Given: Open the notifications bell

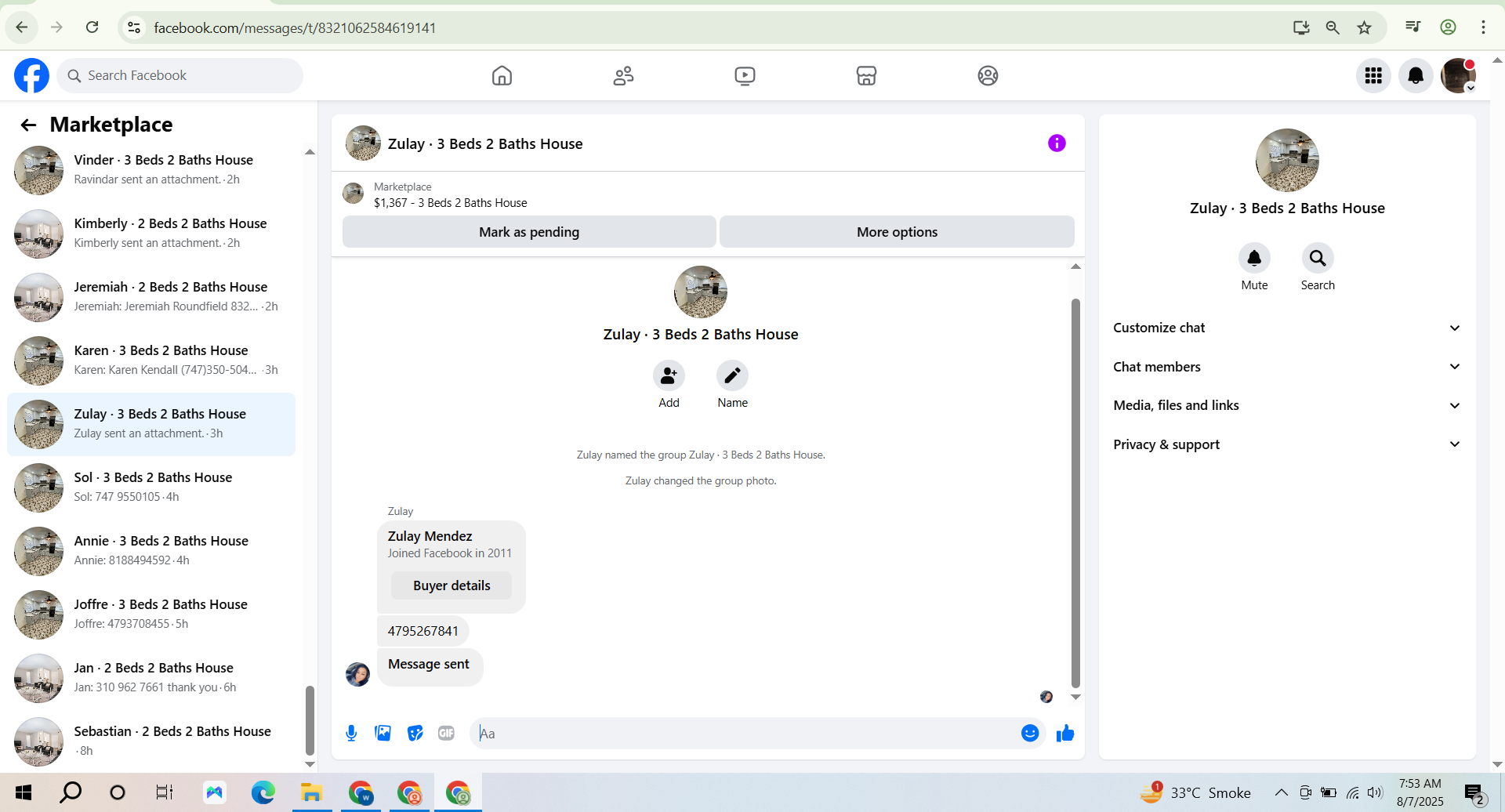Looking at the screenshot, I should pos(1416,75).
